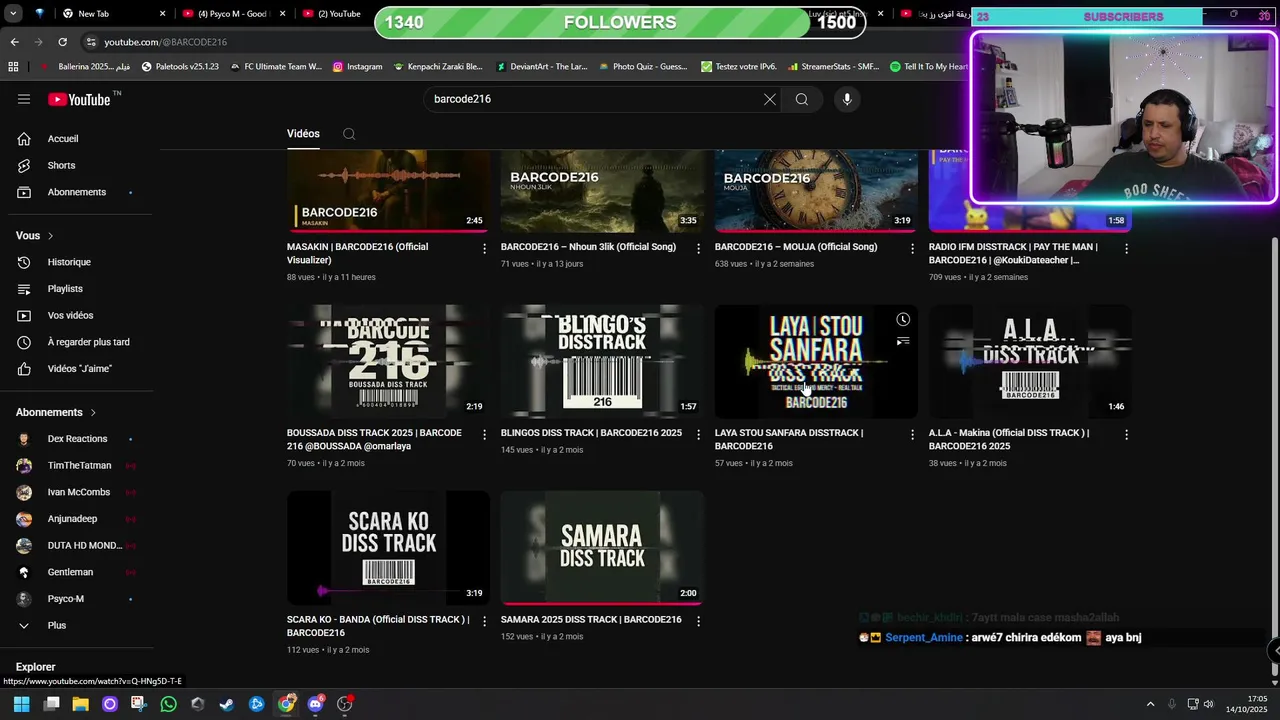1280x720 pixels.
Task: Select the Vidéos channel tab
Action: [x=303, y=134]
